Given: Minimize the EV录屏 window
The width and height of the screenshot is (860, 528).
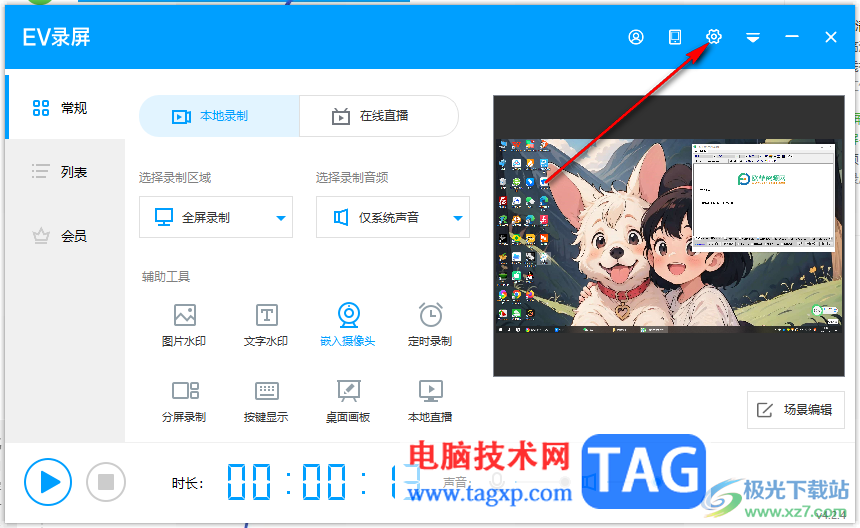Looking at the screenshot, I should pyautogui.click(x=791, y=37).
